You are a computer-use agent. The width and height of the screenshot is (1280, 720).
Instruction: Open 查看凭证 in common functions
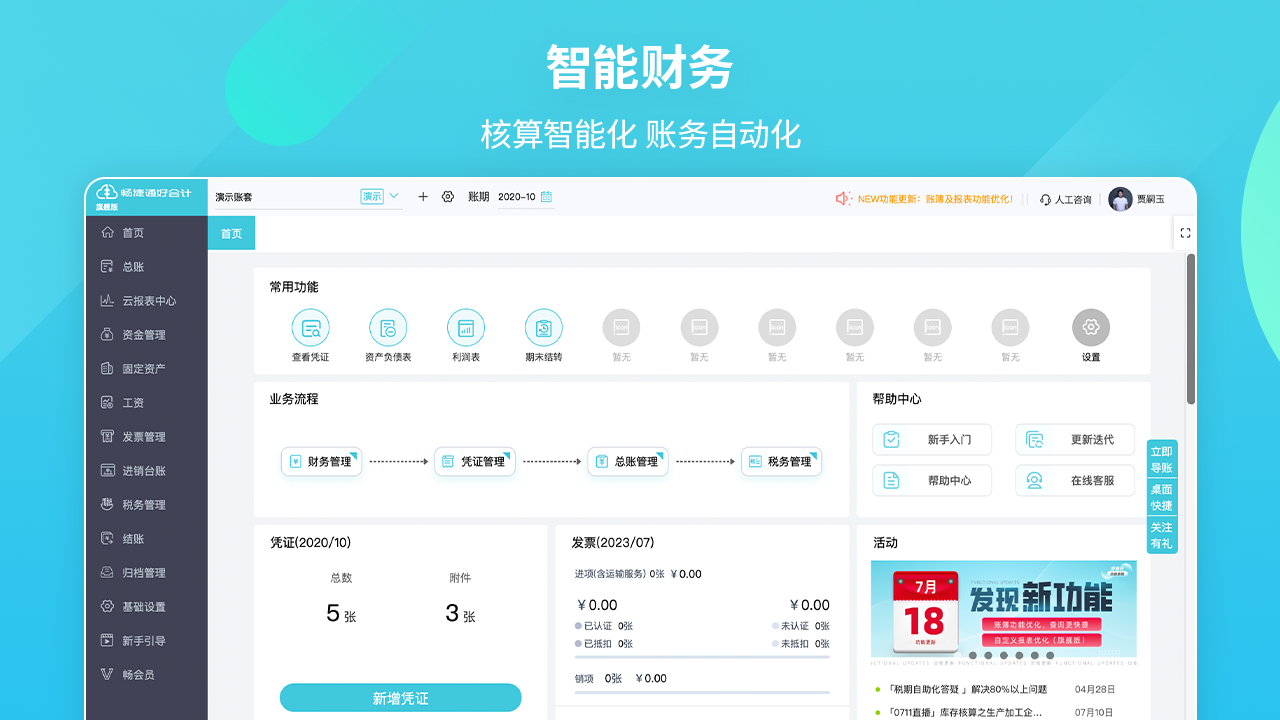pyautogui.click(x=310, y=336)
